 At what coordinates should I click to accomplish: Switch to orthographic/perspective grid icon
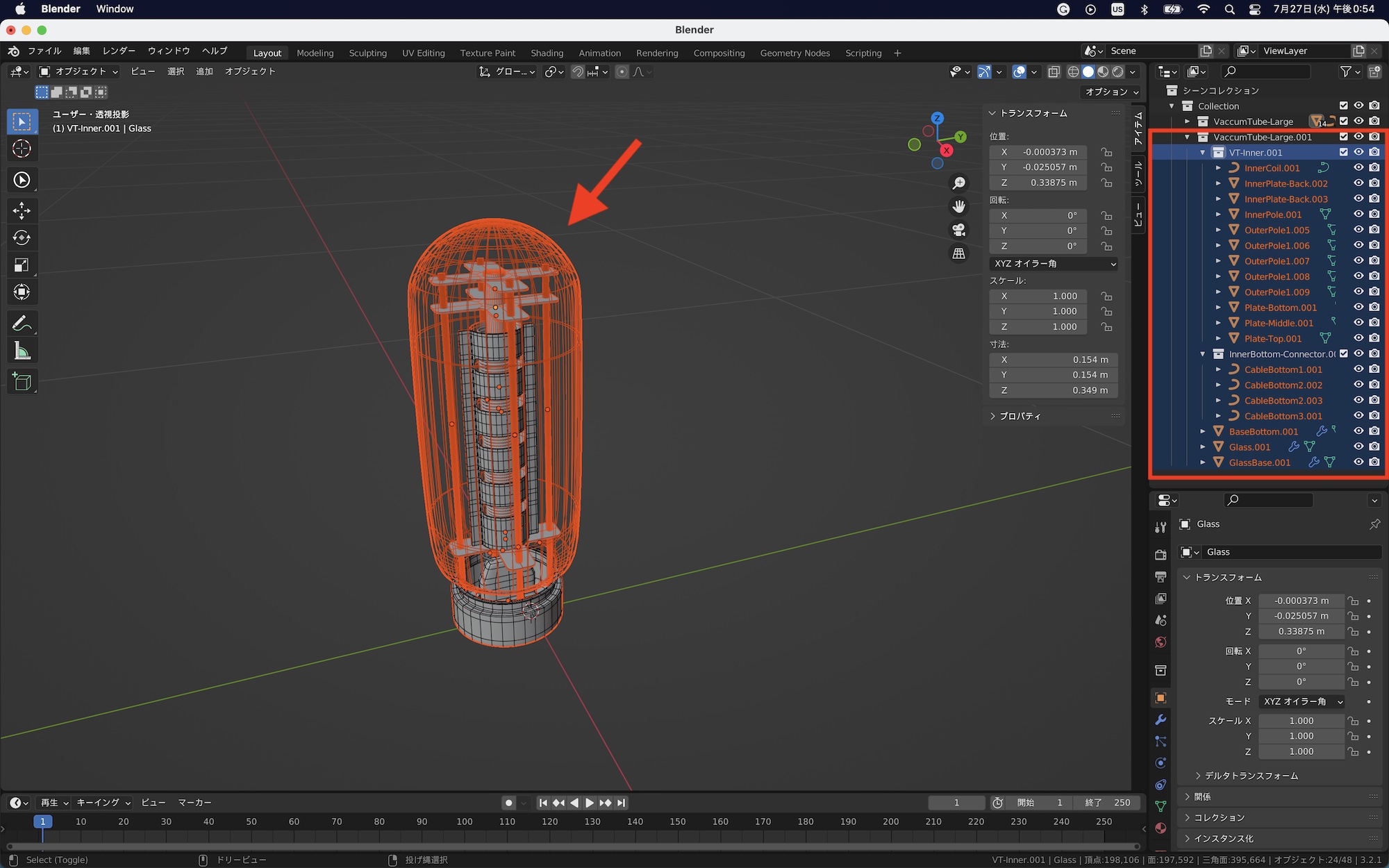pos(959,253)
